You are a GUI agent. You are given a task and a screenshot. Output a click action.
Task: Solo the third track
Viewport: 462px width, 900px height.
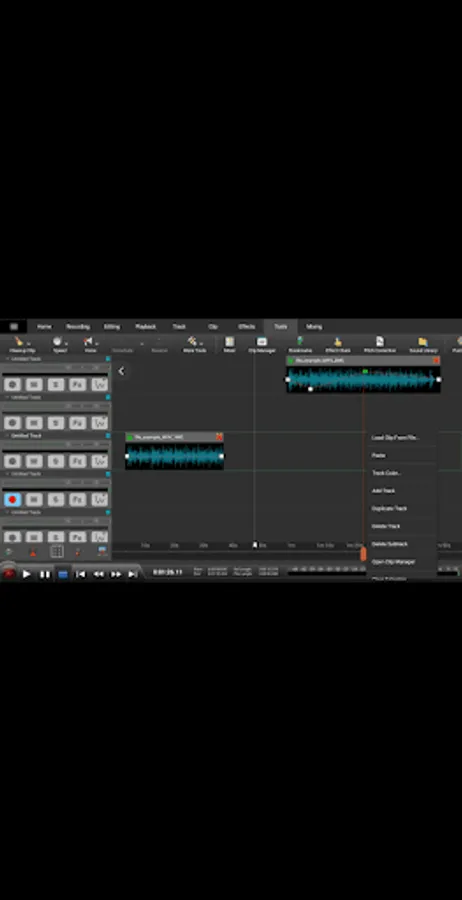56,461
